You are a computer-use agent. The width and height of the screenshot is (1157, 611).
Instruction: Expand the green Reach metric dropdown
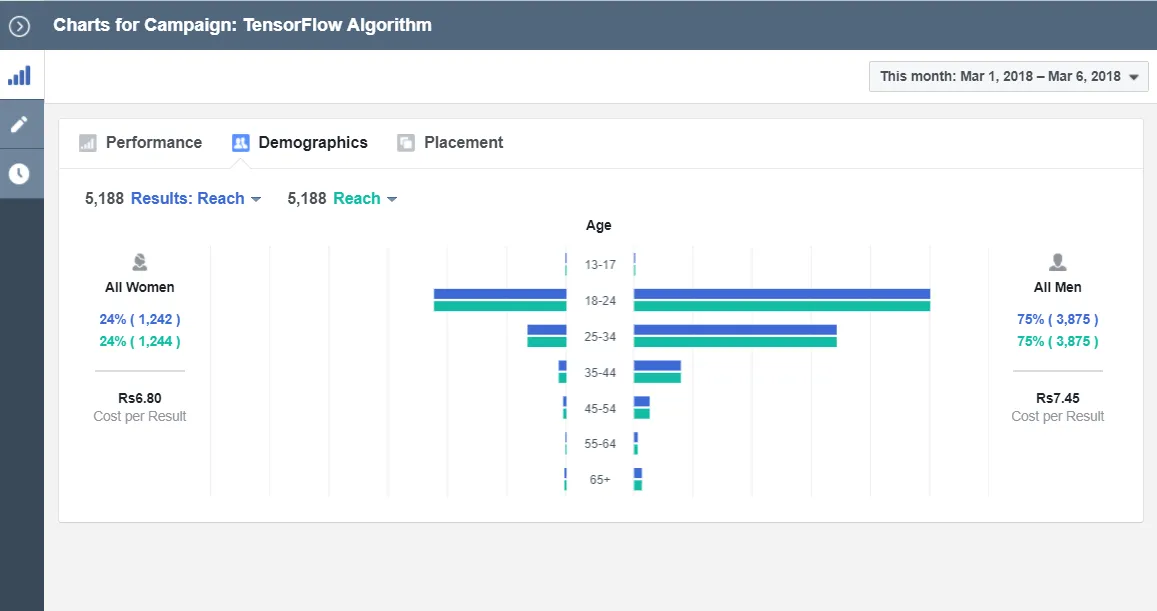pos(365,199)
